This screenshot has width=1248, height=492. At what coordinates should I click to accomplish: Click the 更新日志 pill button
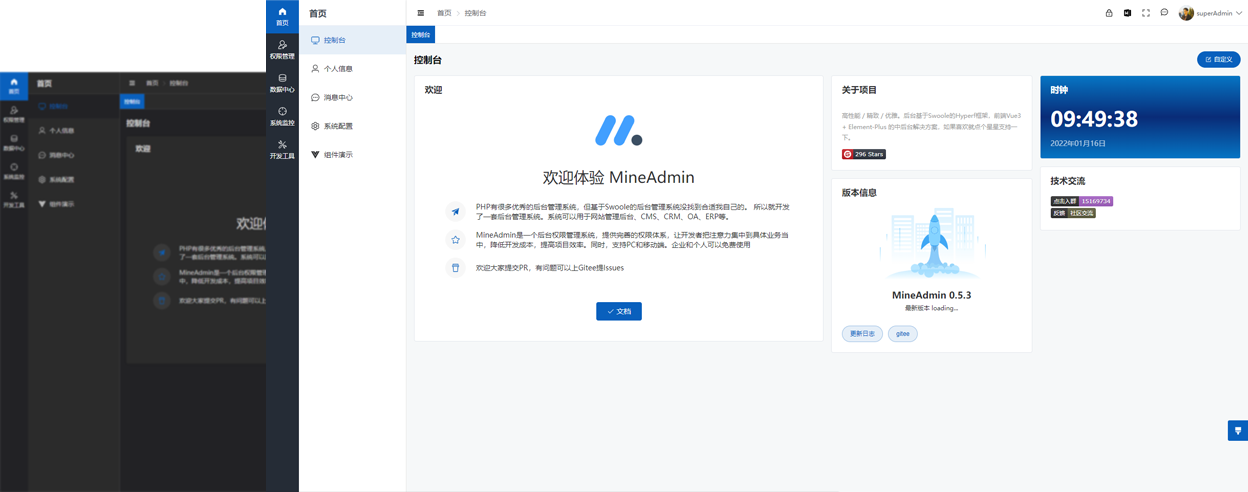[862, 334]
